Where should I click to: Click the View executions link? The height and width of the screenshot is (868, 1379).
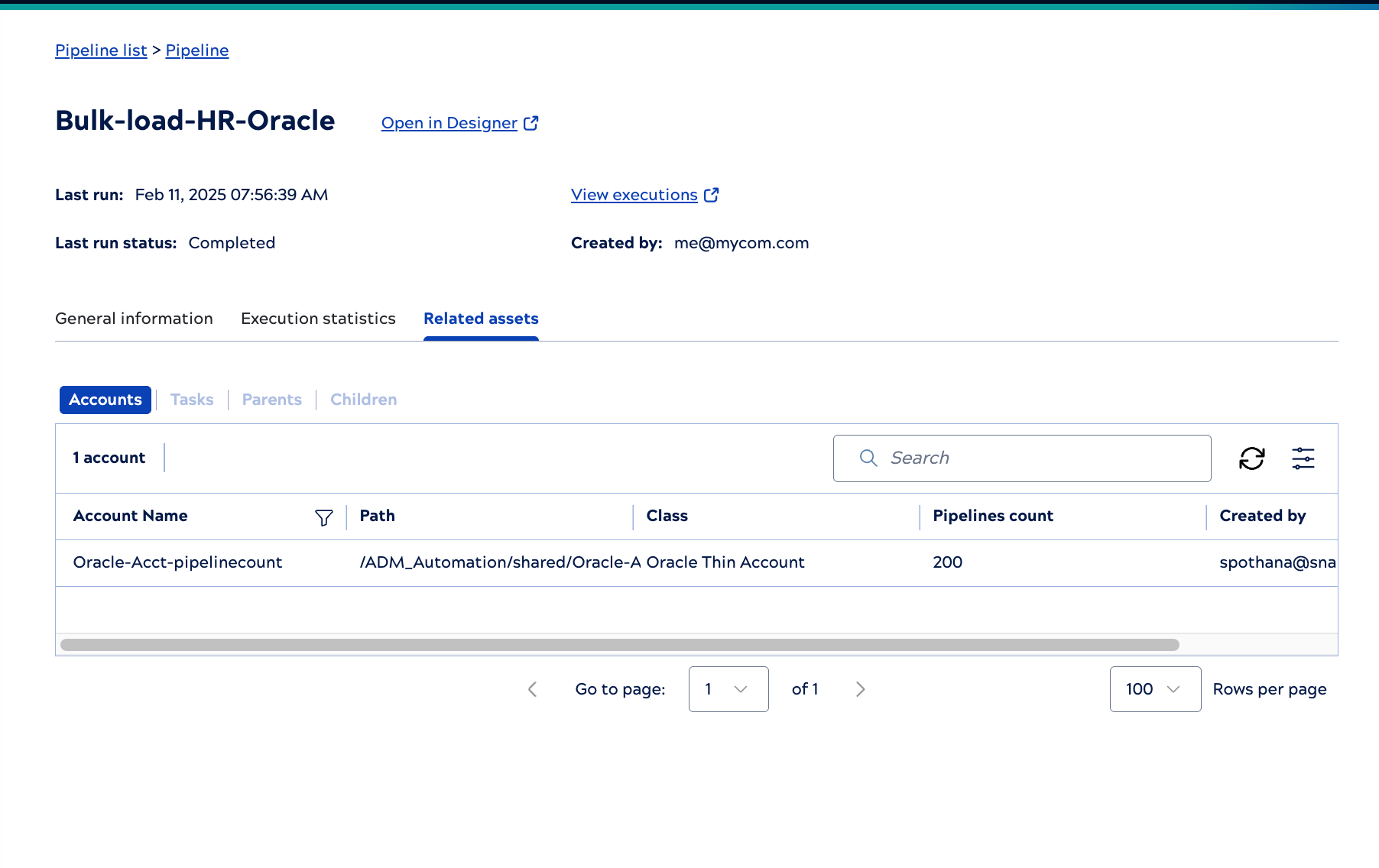633,195
